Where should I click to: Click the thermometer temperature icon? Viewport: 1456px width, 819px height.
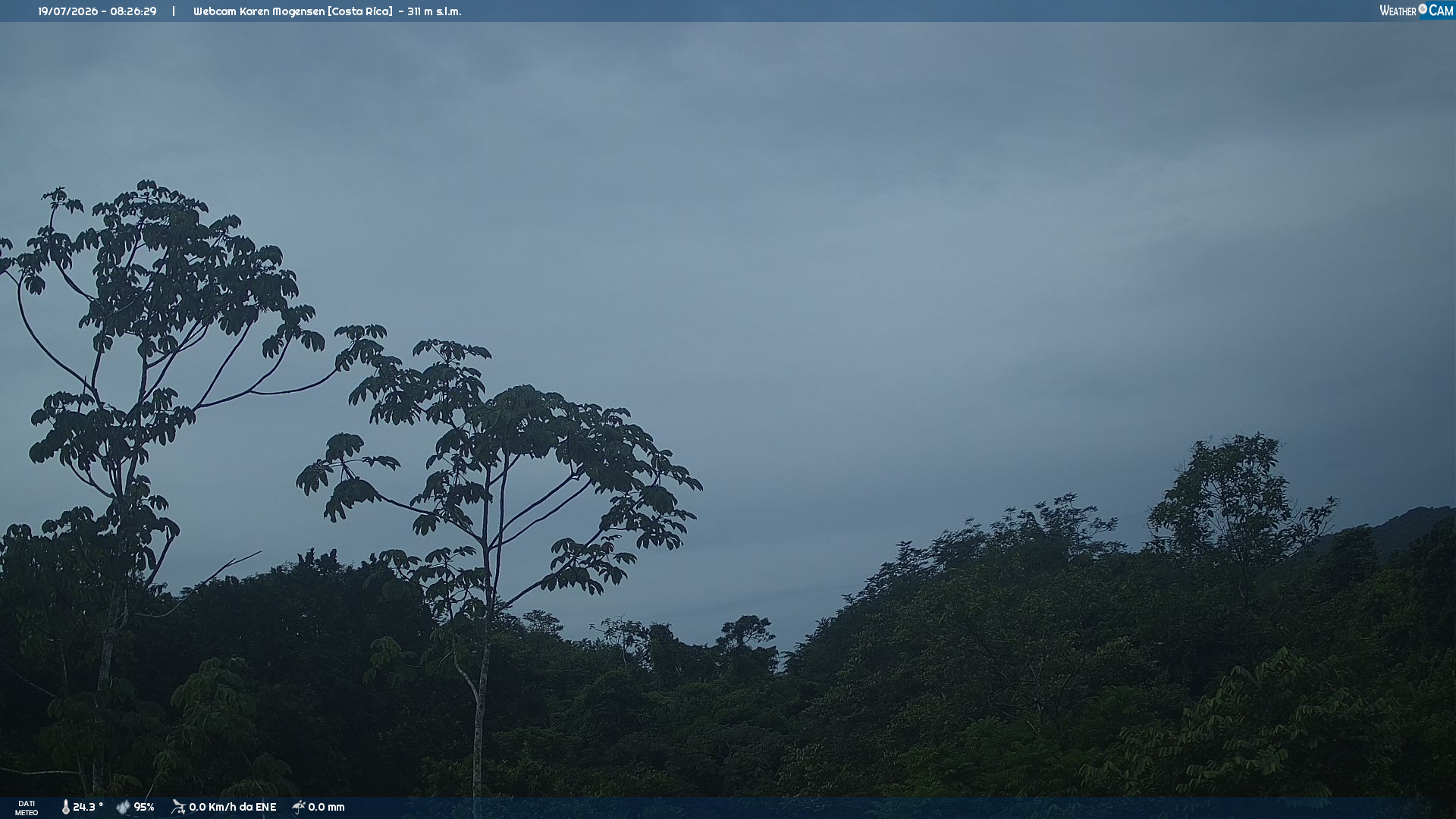pos(66,808)
